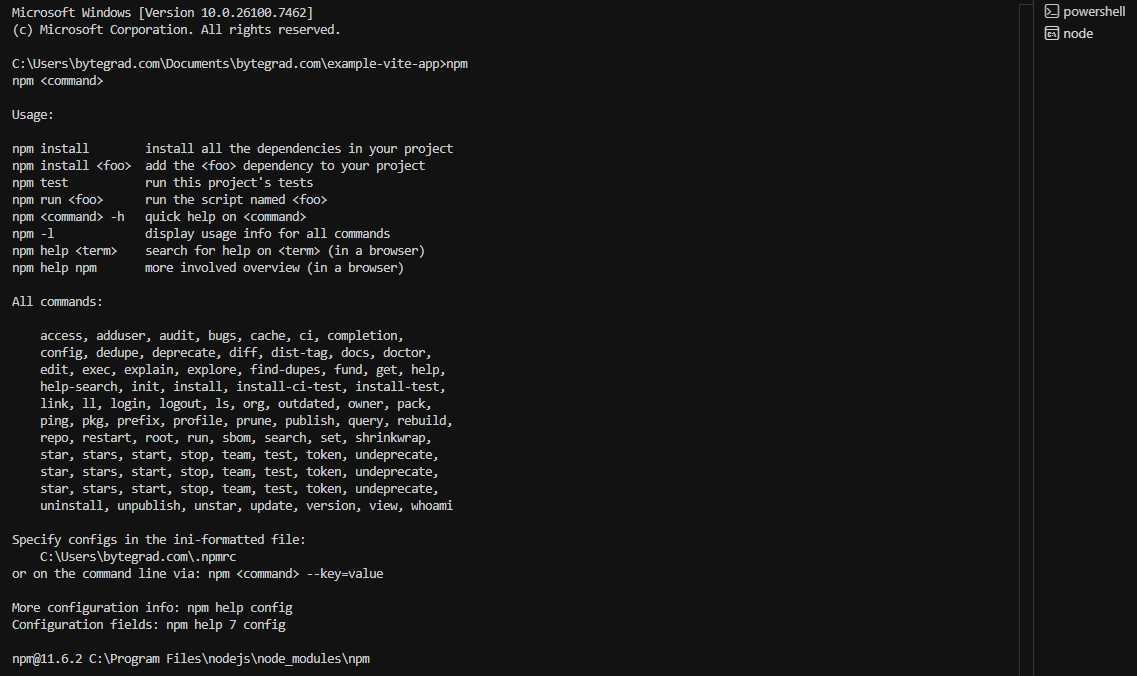The image size is (1137, 676).
Task: Click the nodejs node_modules npm path
Action: pos(229,659)
